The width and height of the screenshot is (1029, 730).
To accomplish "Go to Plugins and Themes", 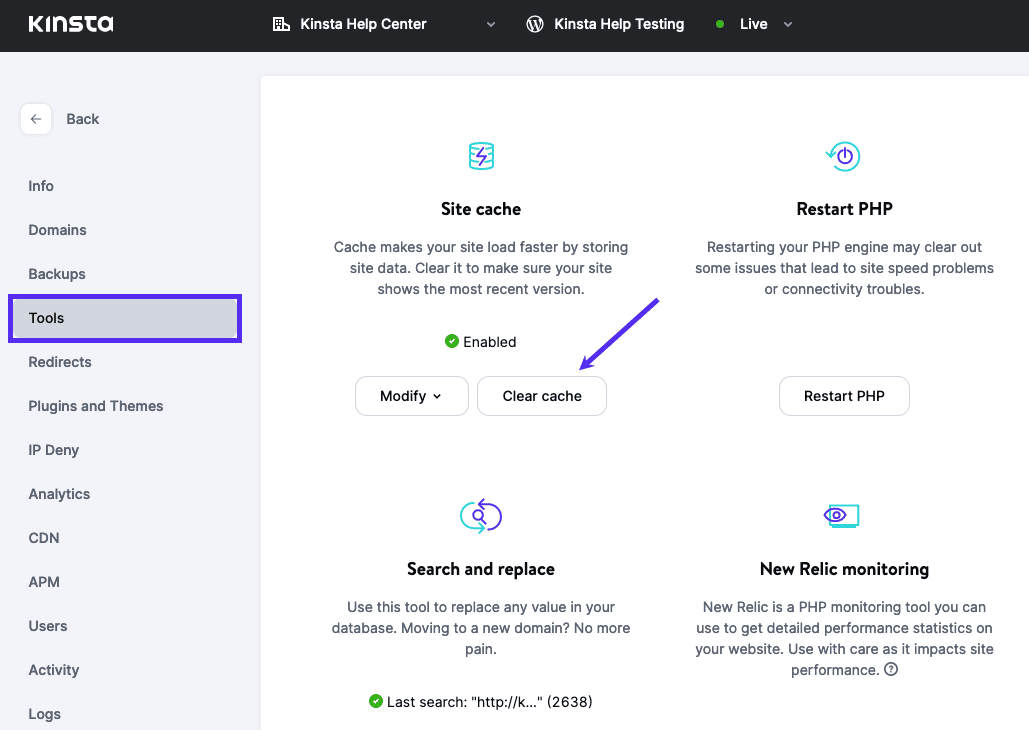I will [96, 406].
